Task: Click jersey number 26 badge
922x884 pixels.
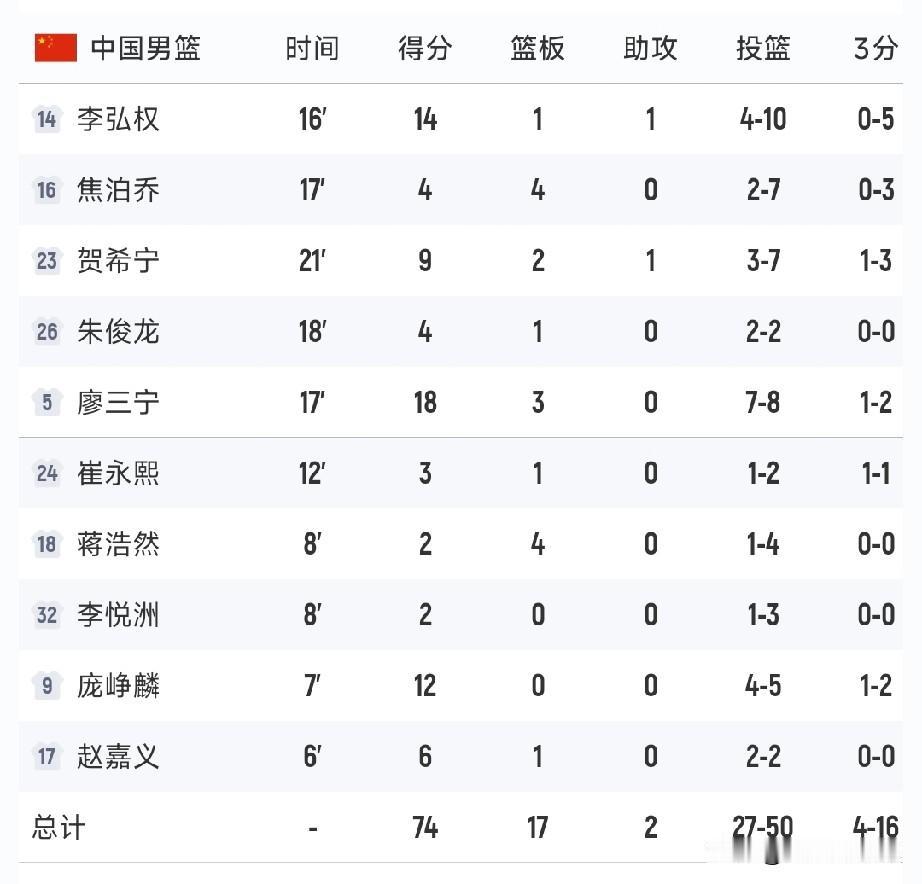Action: click(46, 332)
